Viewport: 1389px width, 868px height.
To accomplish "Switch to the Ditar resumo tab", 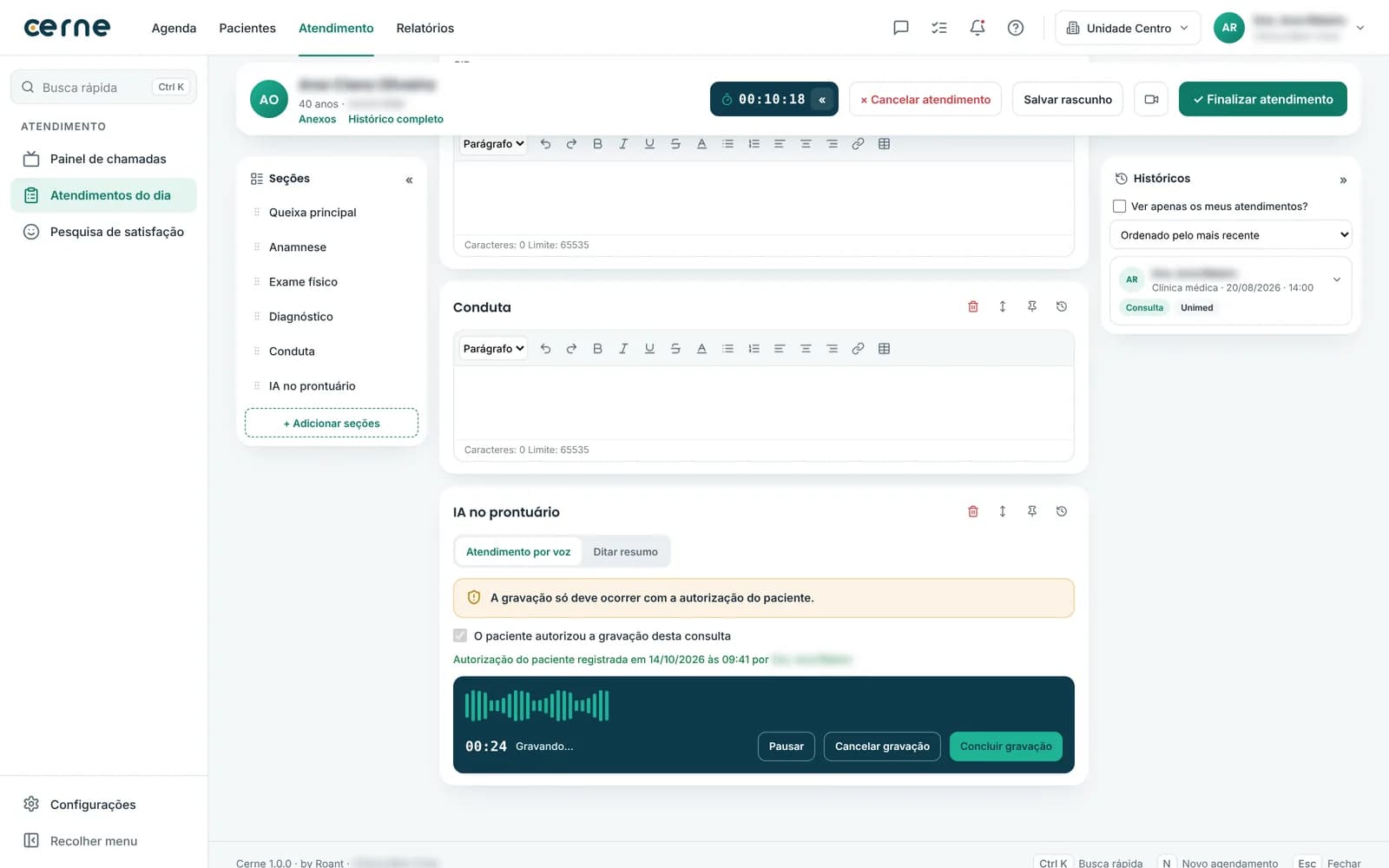I will [625, 551].
